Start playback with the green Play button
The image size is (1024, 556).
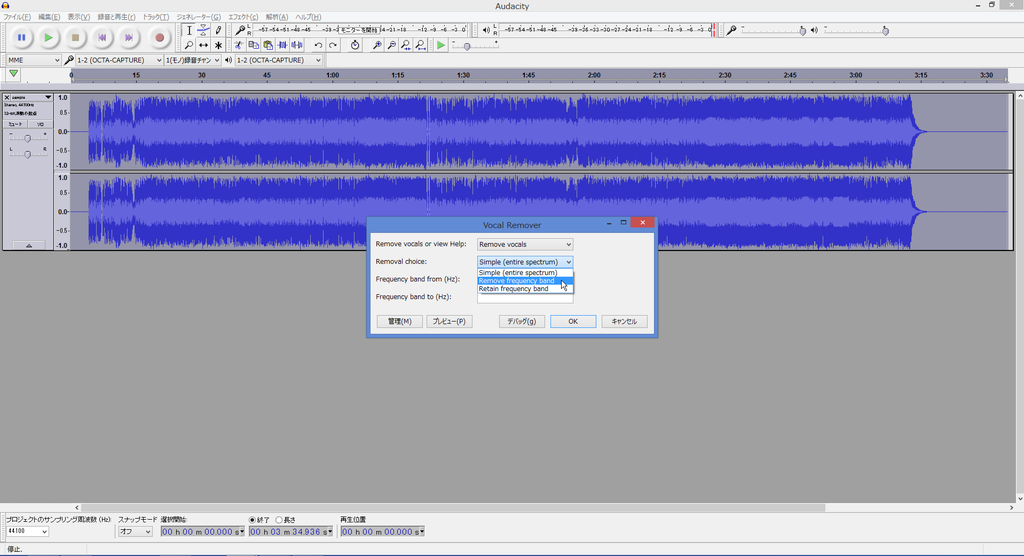pos(48,38)
